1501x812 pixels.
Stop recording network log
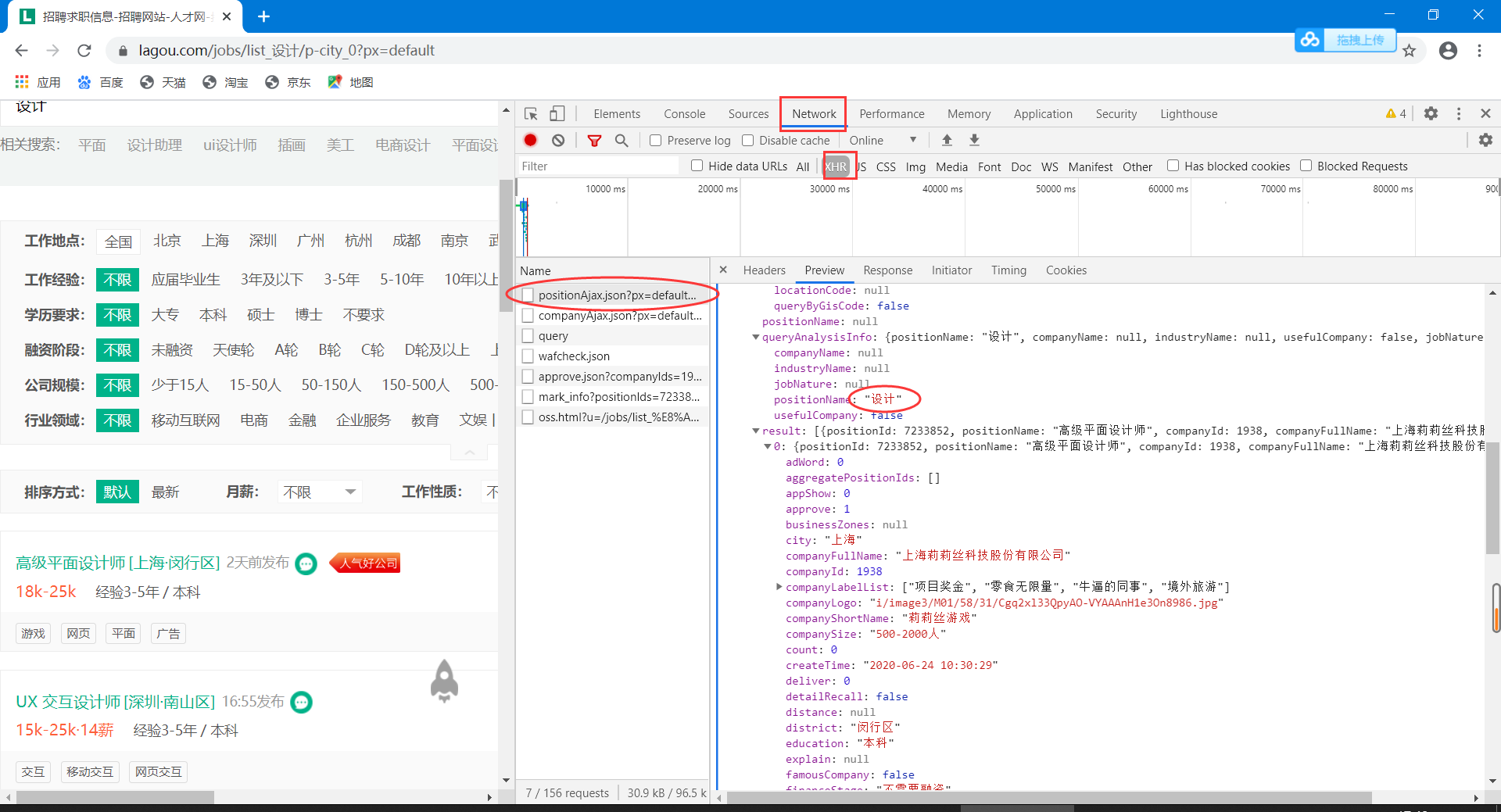coord(531,141)
